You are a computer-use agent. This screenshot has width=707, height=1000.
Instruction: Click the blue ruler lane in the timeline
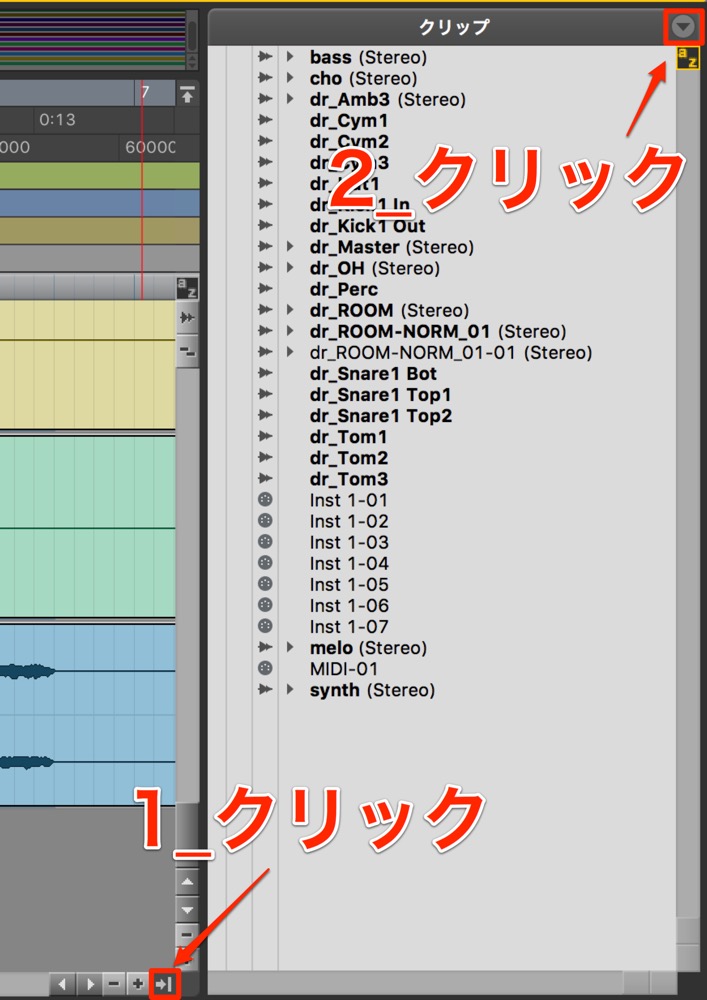99,203
